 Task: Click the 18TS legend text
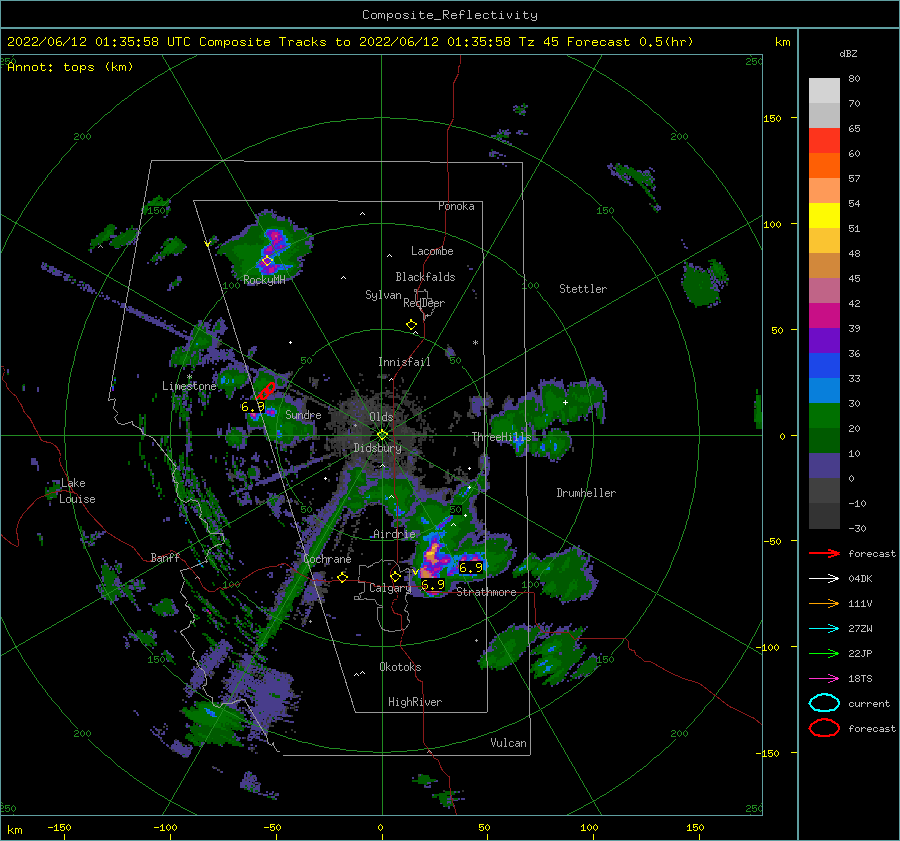coord(860,679)
